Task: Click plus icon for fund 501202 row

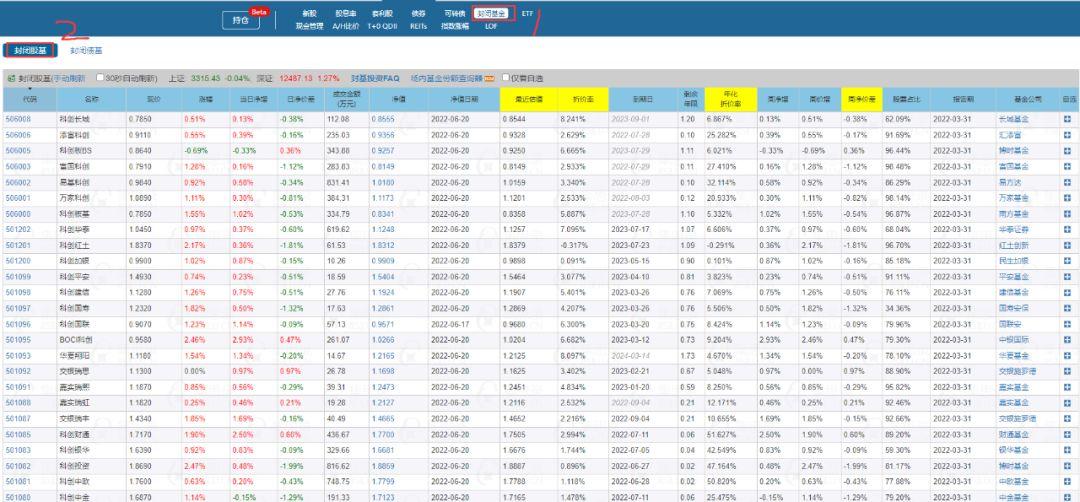Action: point(1067,229)
